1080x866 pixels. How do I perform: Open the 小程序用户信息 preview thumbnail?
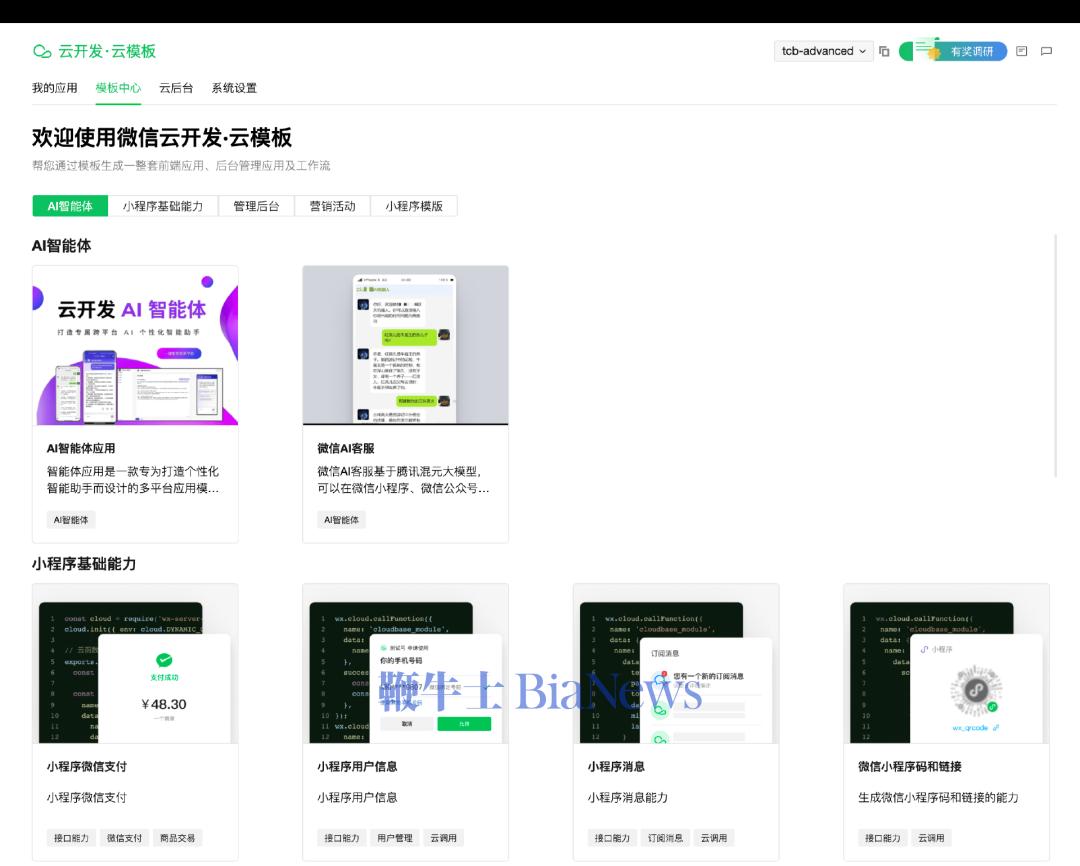click(406, 663)
